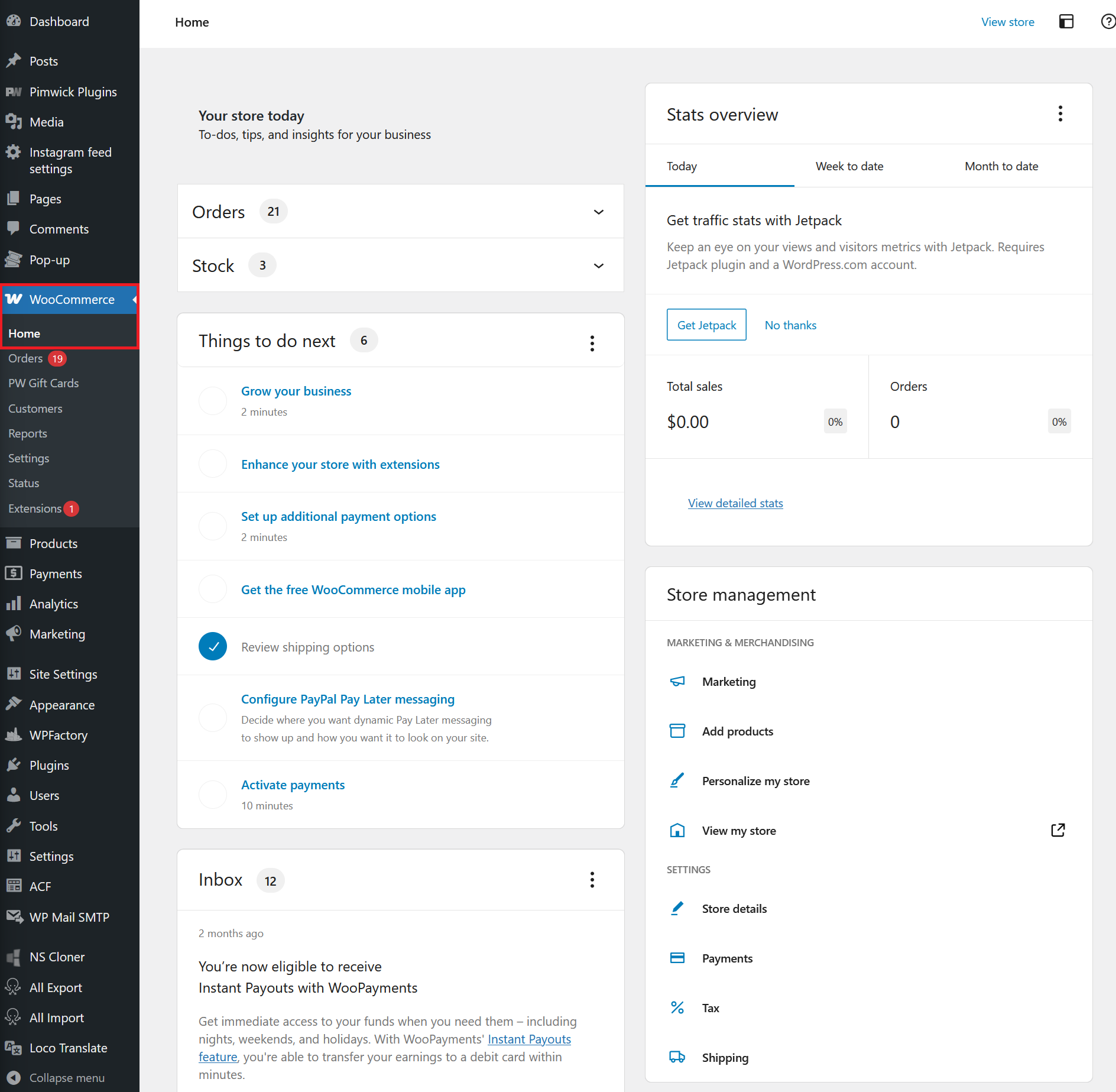The width and height of the screenshot is (1116, 1092).
Task: Click external link icon beside View my store
Action: (1058, 830)
